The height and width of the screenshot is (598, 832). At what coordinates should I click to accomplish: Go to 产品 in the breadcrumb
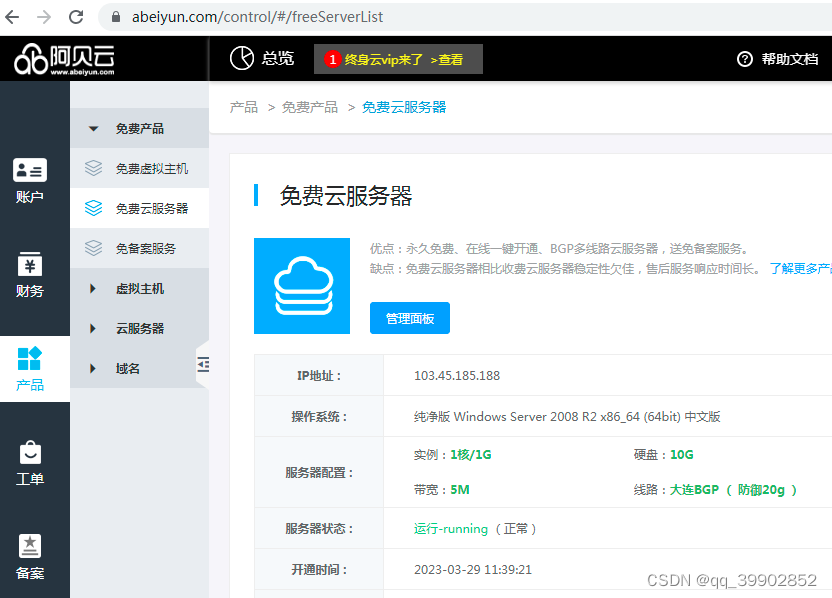click(244, 107)
